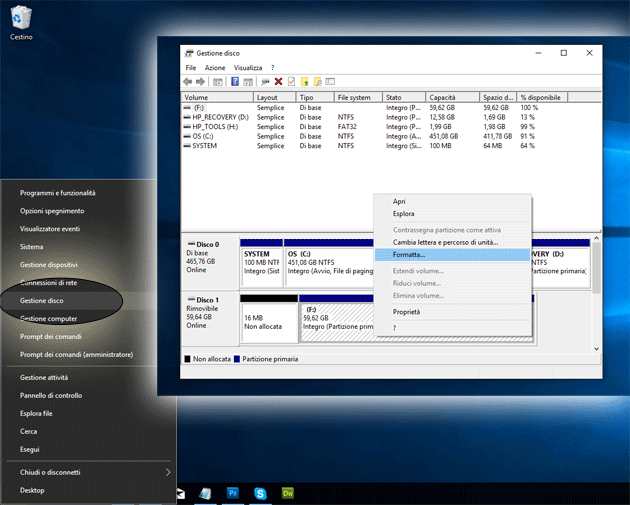Choose Formatta... from the context menu
Screen dimensions: 630x505
click(x=409, y=255)
